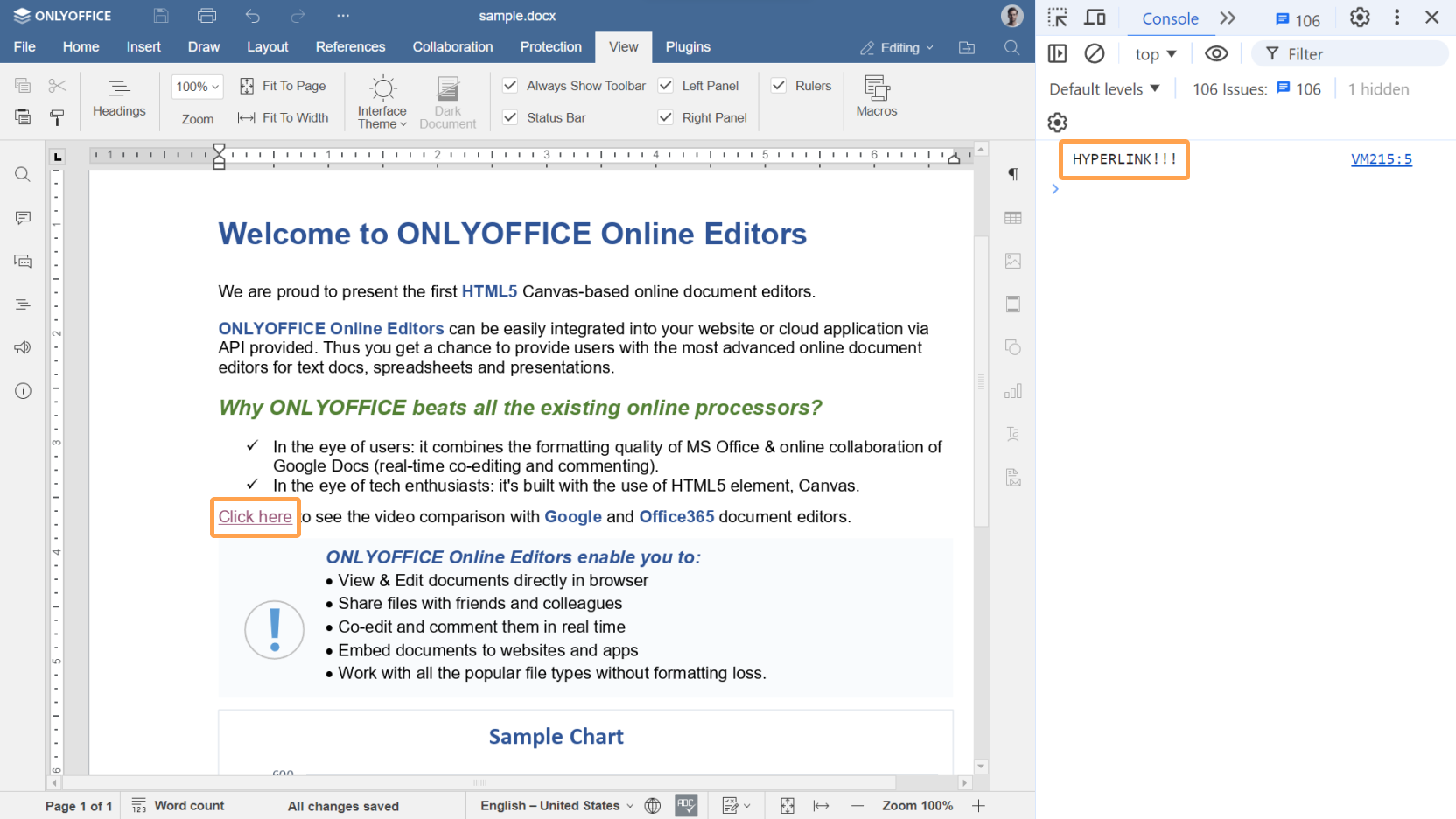Undo the last action
The image size is (1456, 819).
coord(253,16)
